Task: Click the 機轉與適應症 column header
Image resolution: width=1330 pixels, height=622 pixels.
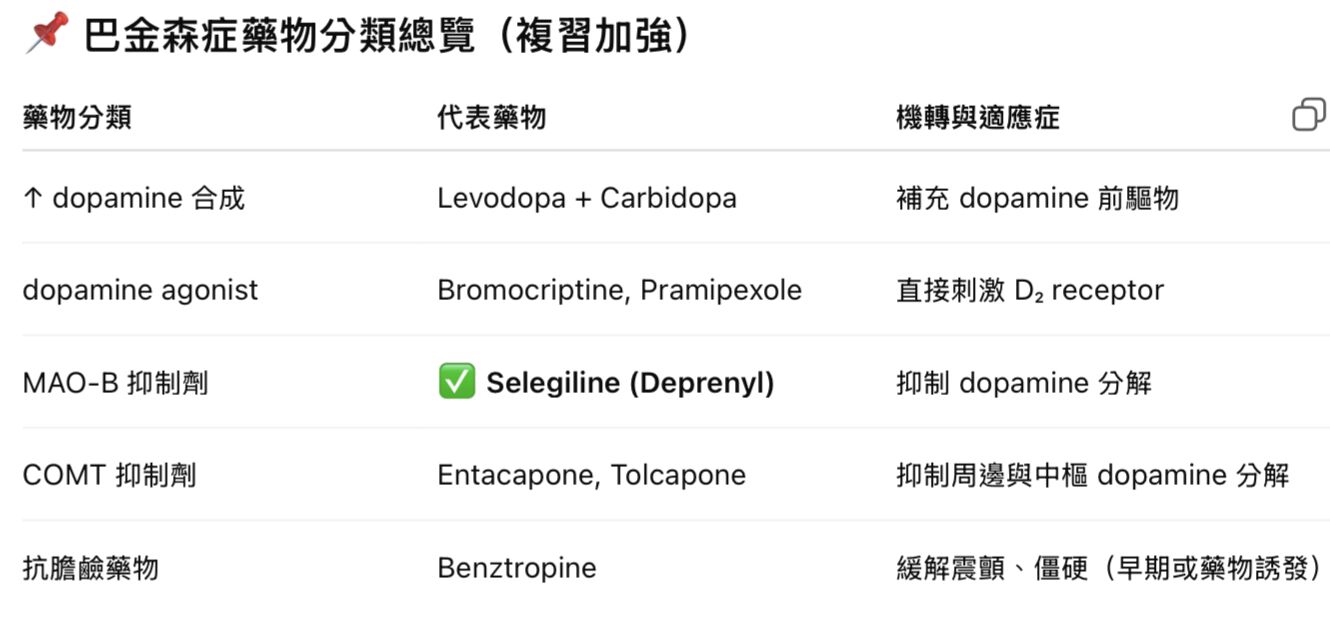Action: tap(977, 118)
